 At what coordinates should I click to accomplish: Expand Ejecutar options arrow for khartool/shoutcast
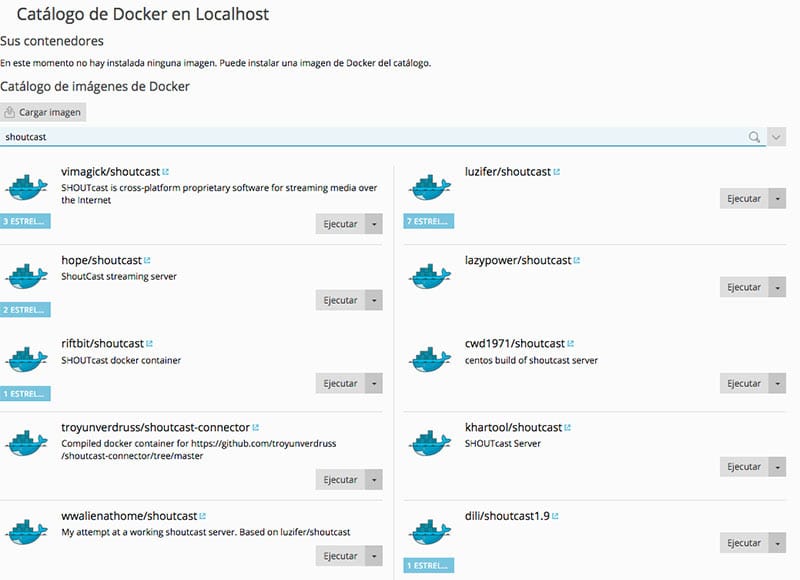click(778, 467)
